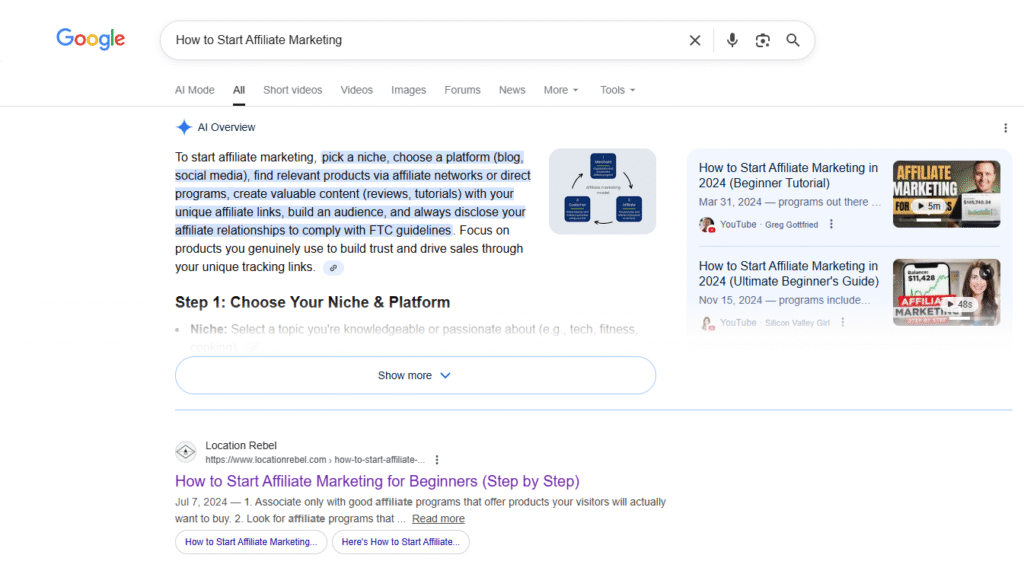
Task: Start voice search with microphone icon
Action: coord(732,40)
